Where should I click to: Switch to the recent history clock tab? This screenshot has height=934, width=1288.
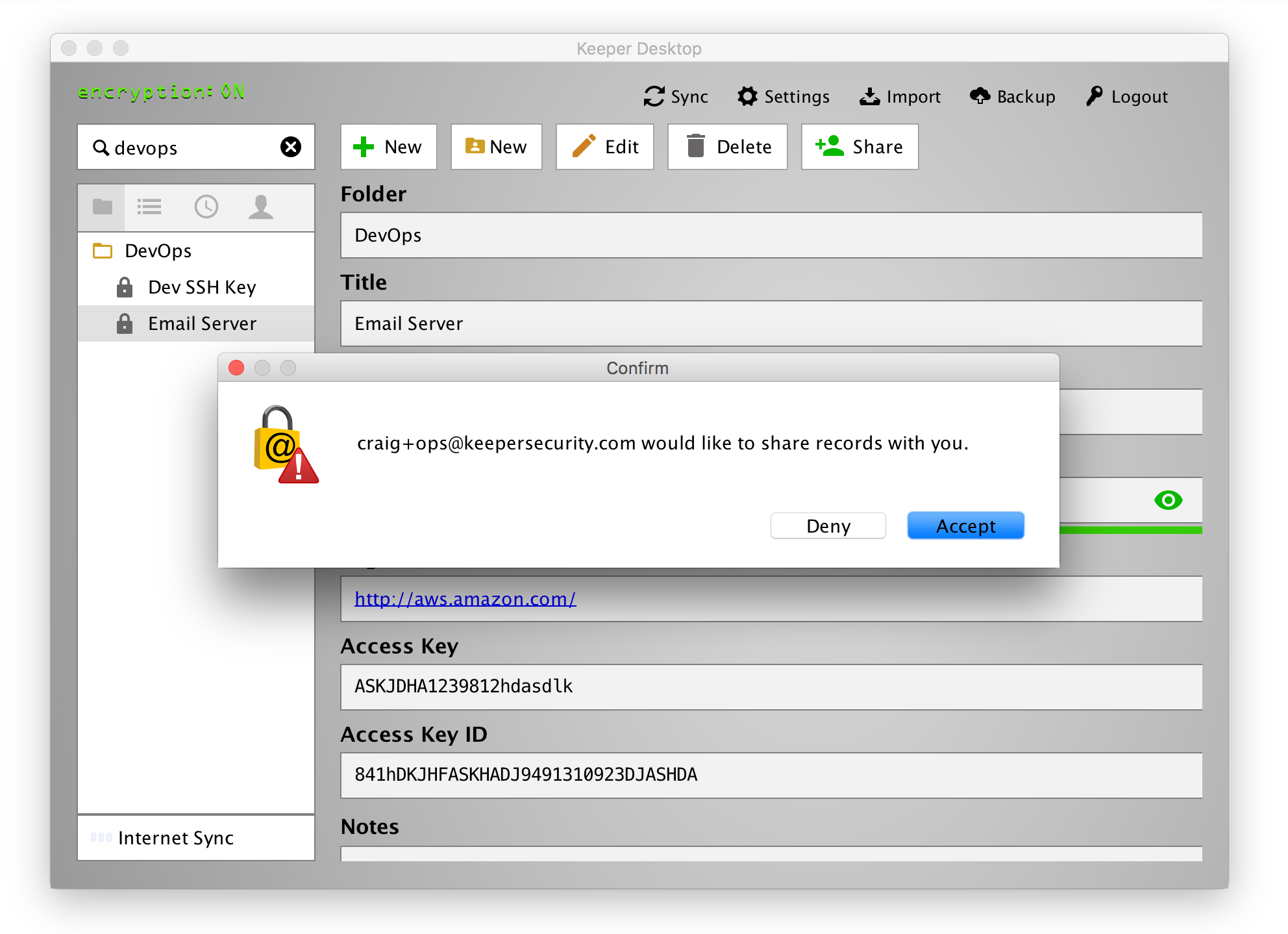pos(206,207)
